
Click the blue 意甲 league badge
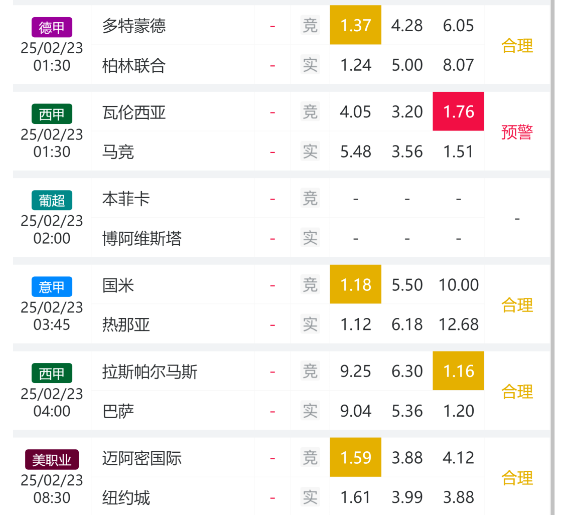[x=52, y=287]
